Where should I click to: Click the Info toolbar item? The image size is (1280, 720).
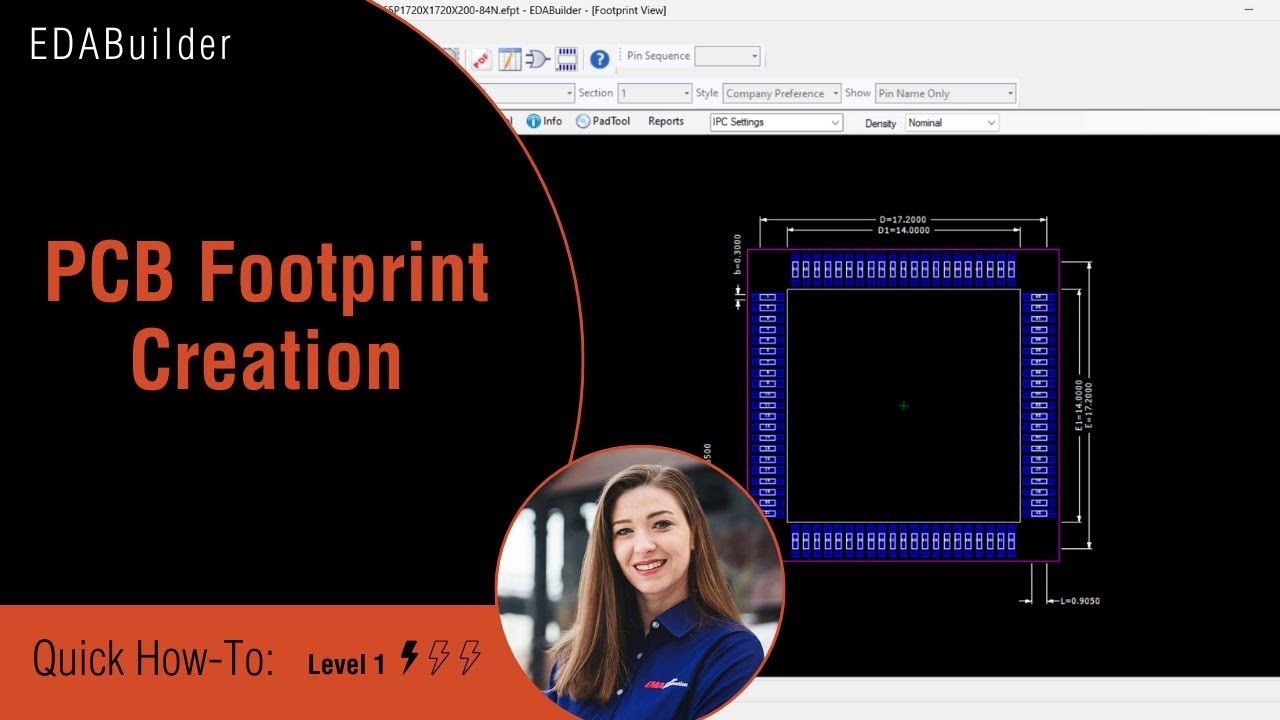[x=544, y=121]
